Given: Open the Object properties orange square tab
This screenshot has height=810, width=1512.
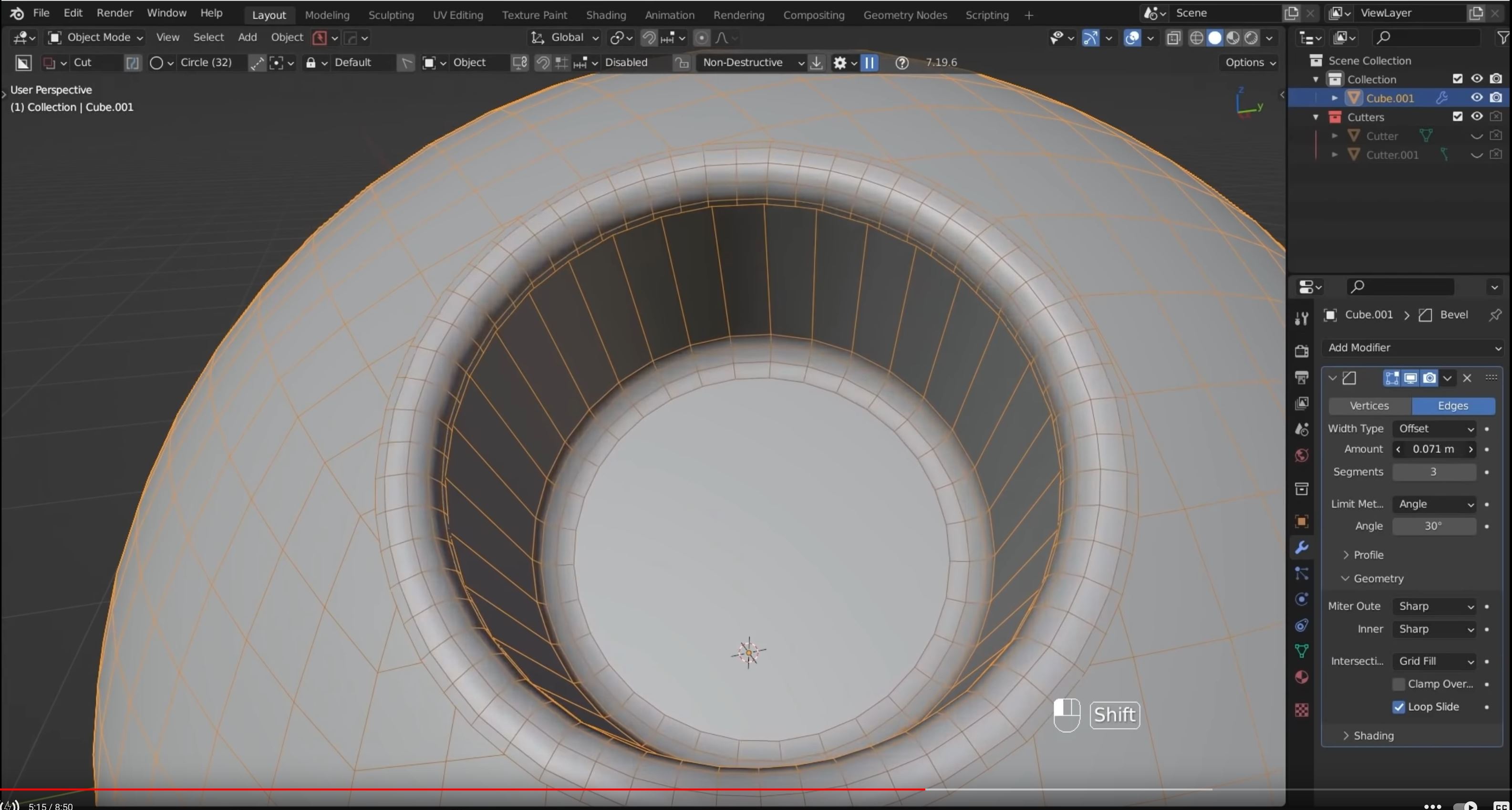Looking at the screenshot, I should 1301,522.
